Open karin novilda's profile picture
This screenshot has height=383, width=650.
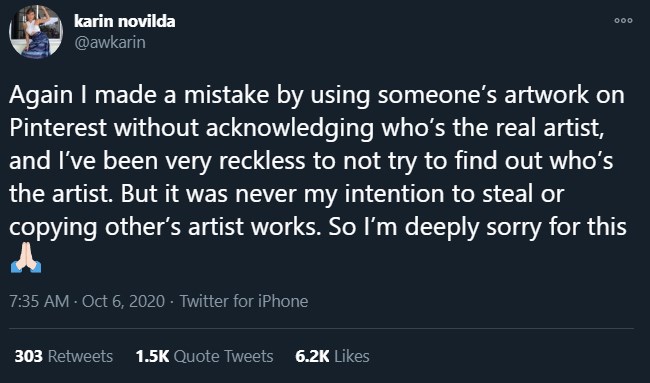(36, 32)
